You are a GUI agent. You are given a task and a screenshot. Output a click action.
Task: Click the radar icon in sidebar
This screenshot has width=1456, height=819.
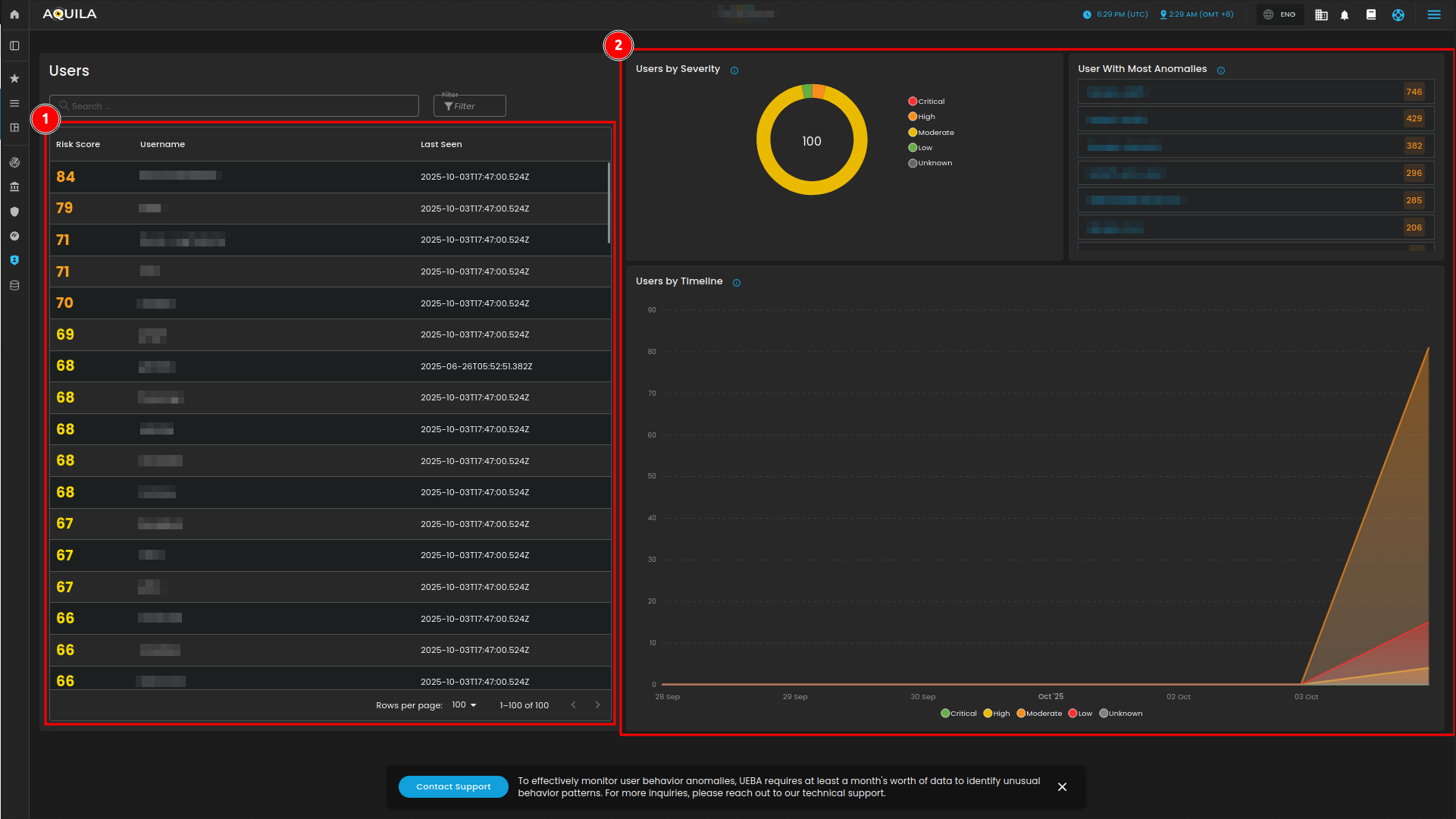point(14,162)
